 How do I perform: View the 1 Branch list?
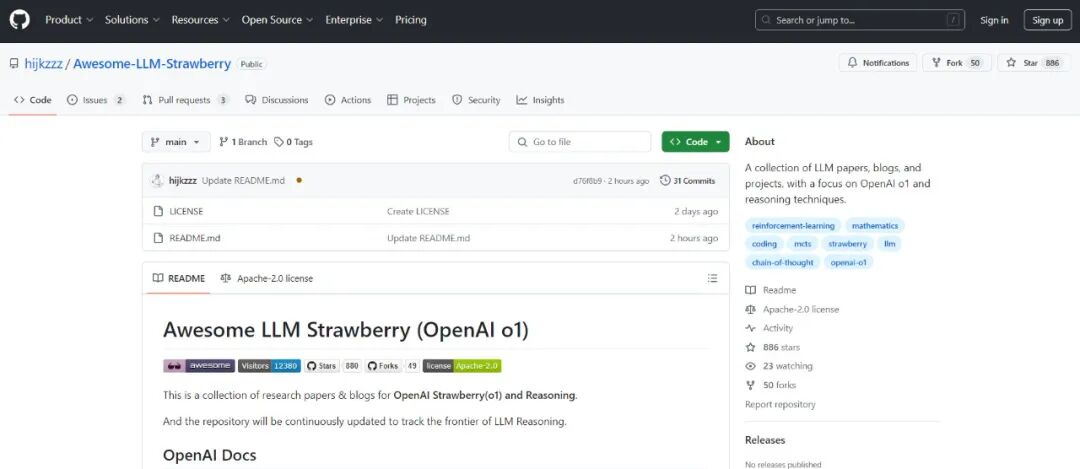[x=242, y=142]
